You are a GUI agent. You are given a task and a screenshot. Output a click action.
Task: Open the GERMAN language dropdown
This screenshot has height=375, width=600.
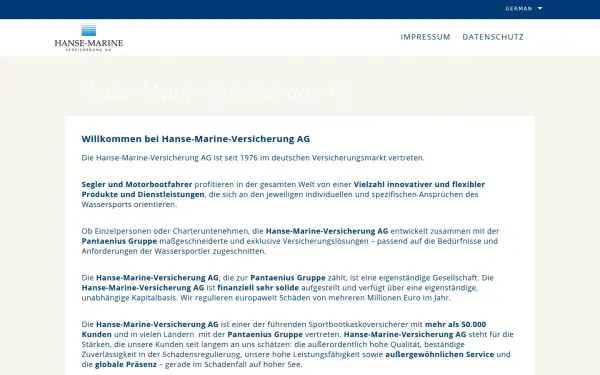point(523,8)
